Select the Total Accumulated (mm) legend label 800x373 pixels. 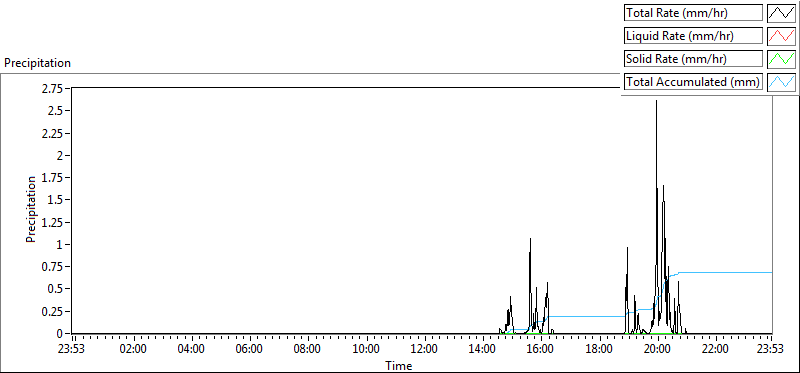click(693, 82)
